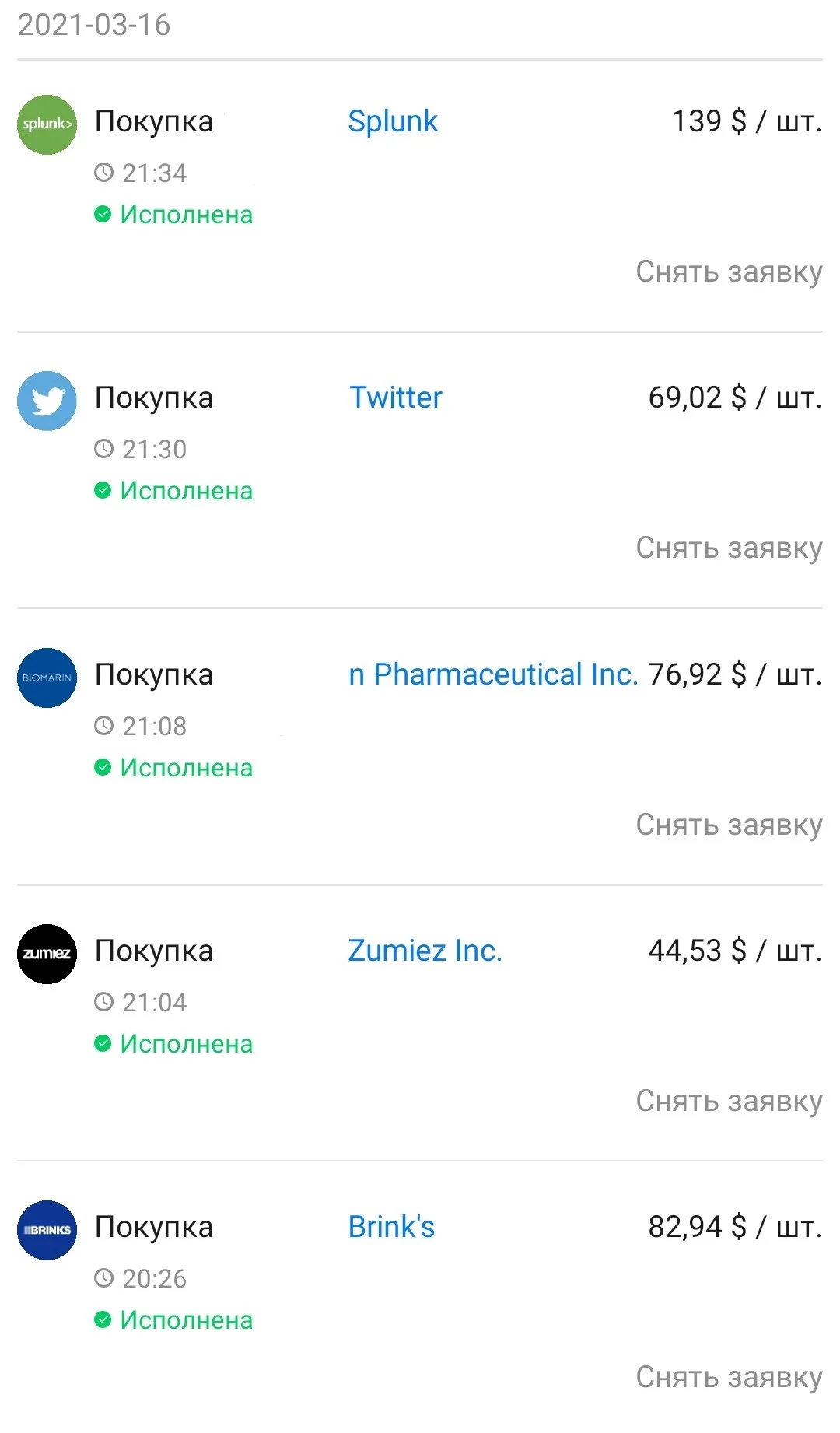The height and width of the screenshot is (1433, 840).
Task: Select the 2021-03-16 date header
Action: 94,25
